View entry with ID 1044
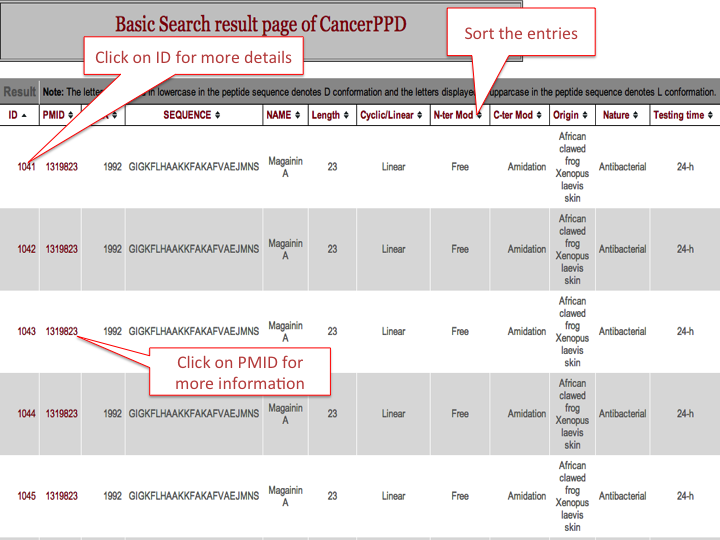720x540 pixels. (x=26, y=414)
